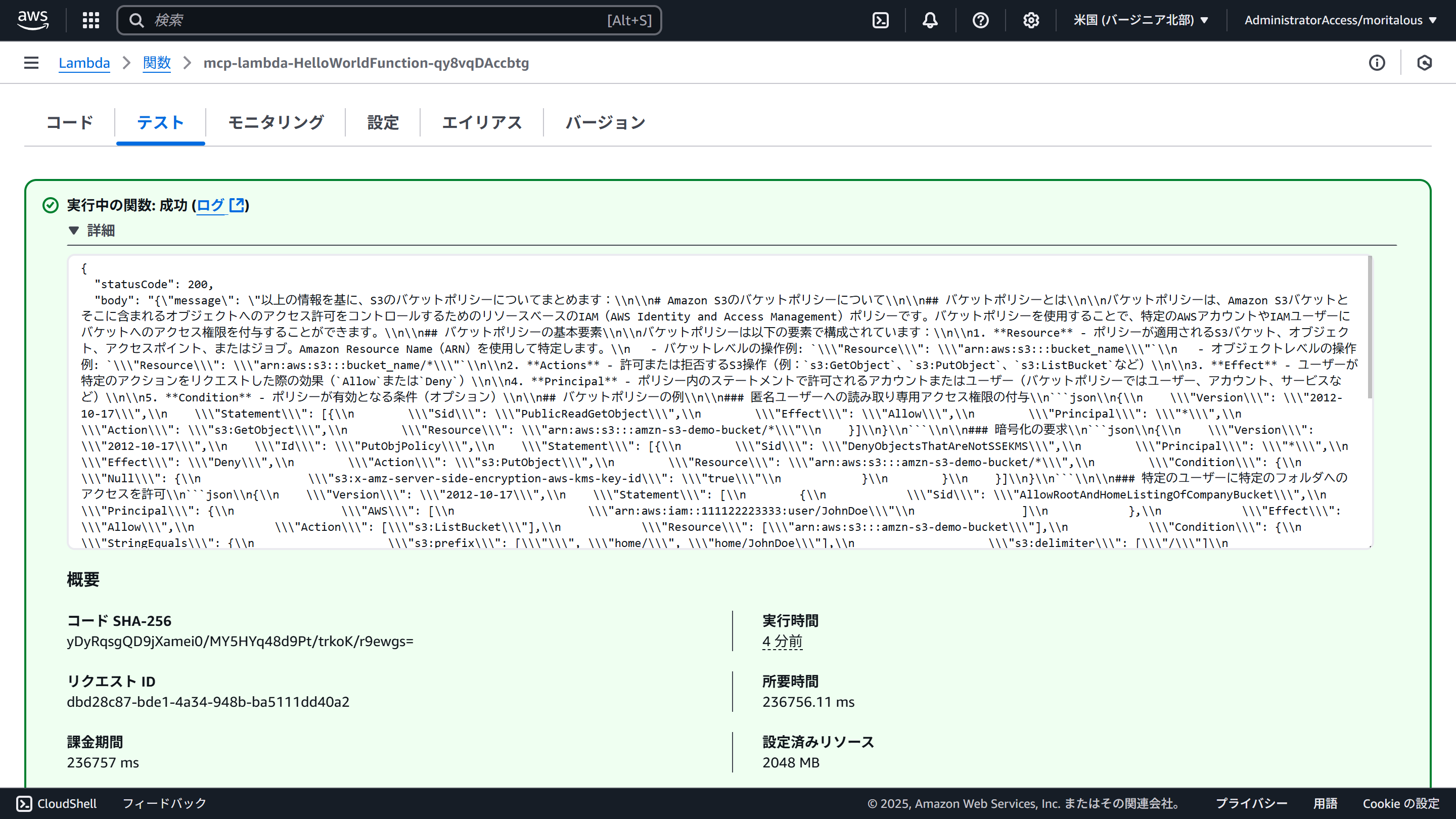Open the region selector 米国 (バージニア北部)
The image size is (1456, 819).
[1141, 20]
